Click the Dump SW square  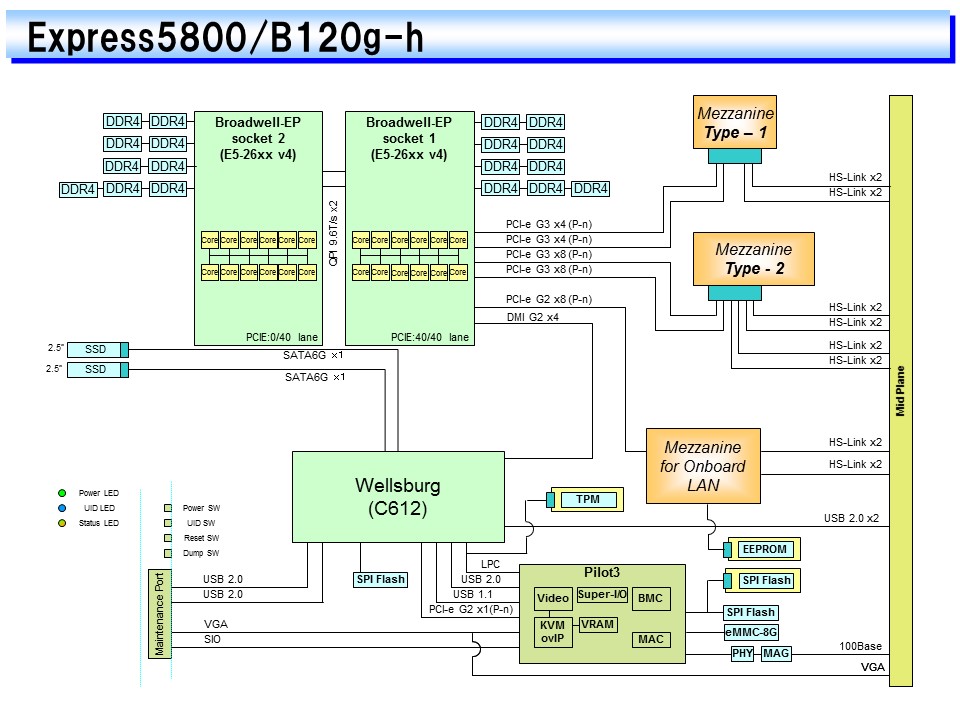pyautogui.click(x=168, y=553)
